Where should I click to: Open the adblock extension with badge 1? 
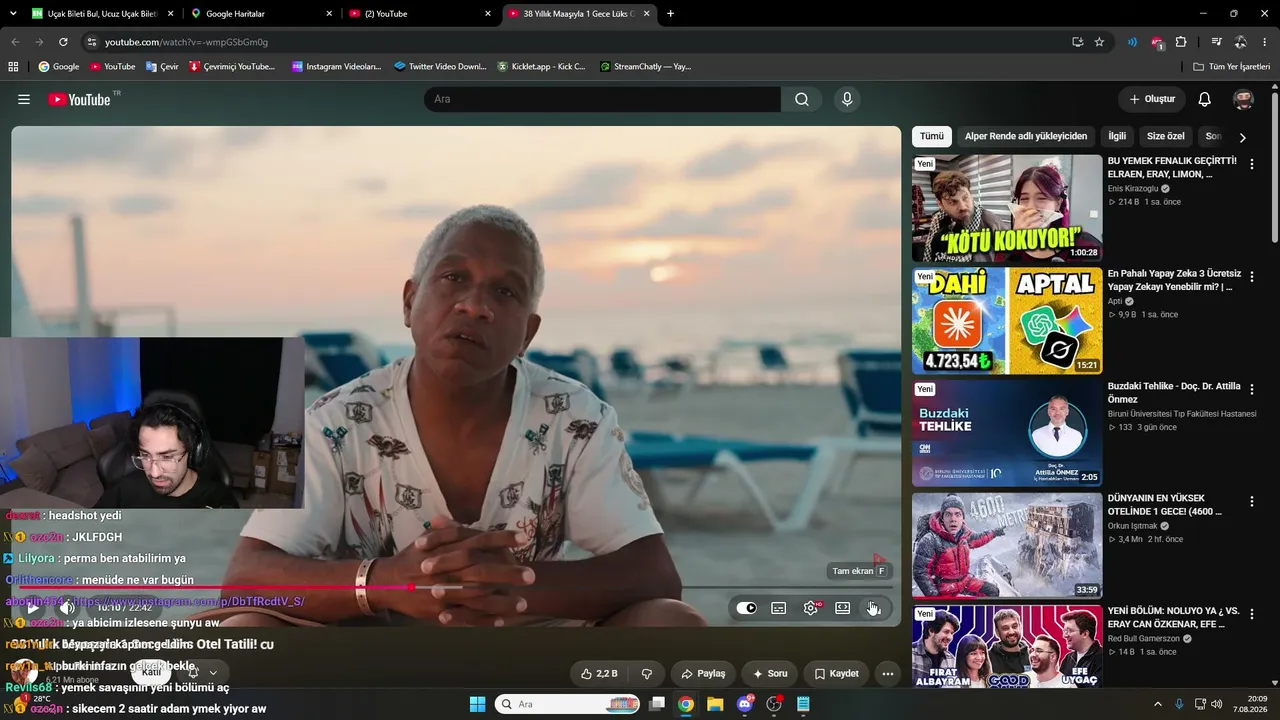point(1157,42)
